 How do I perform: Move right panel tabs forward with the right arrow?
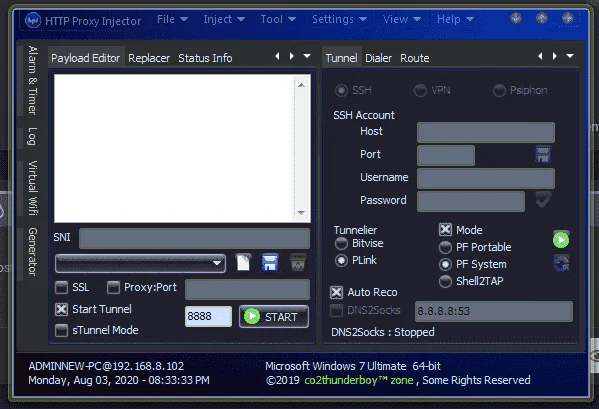click(x=555, y=56)
